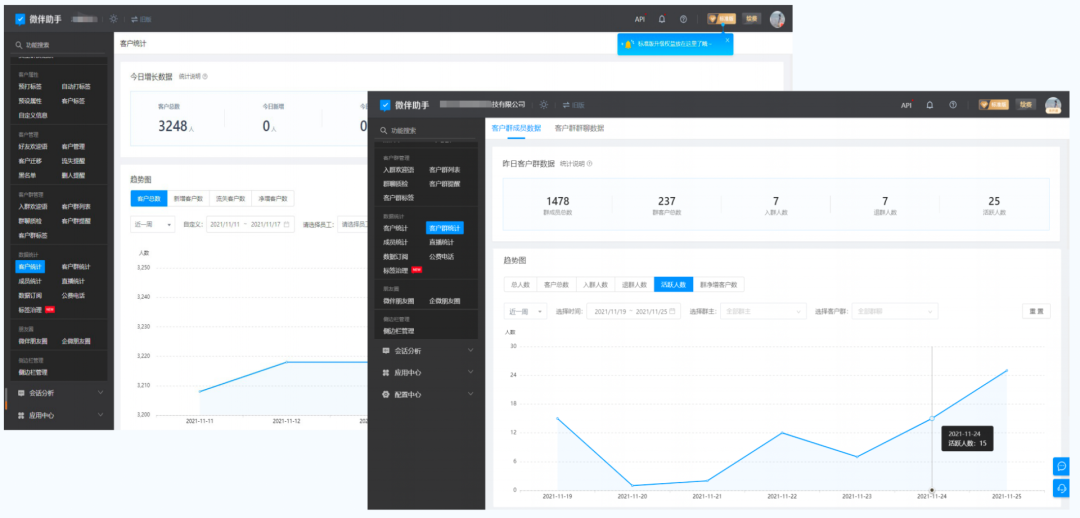1080x518 pixels.
Task: Open 客户群统计 in the front sidebar
Action: coord(446,229)
